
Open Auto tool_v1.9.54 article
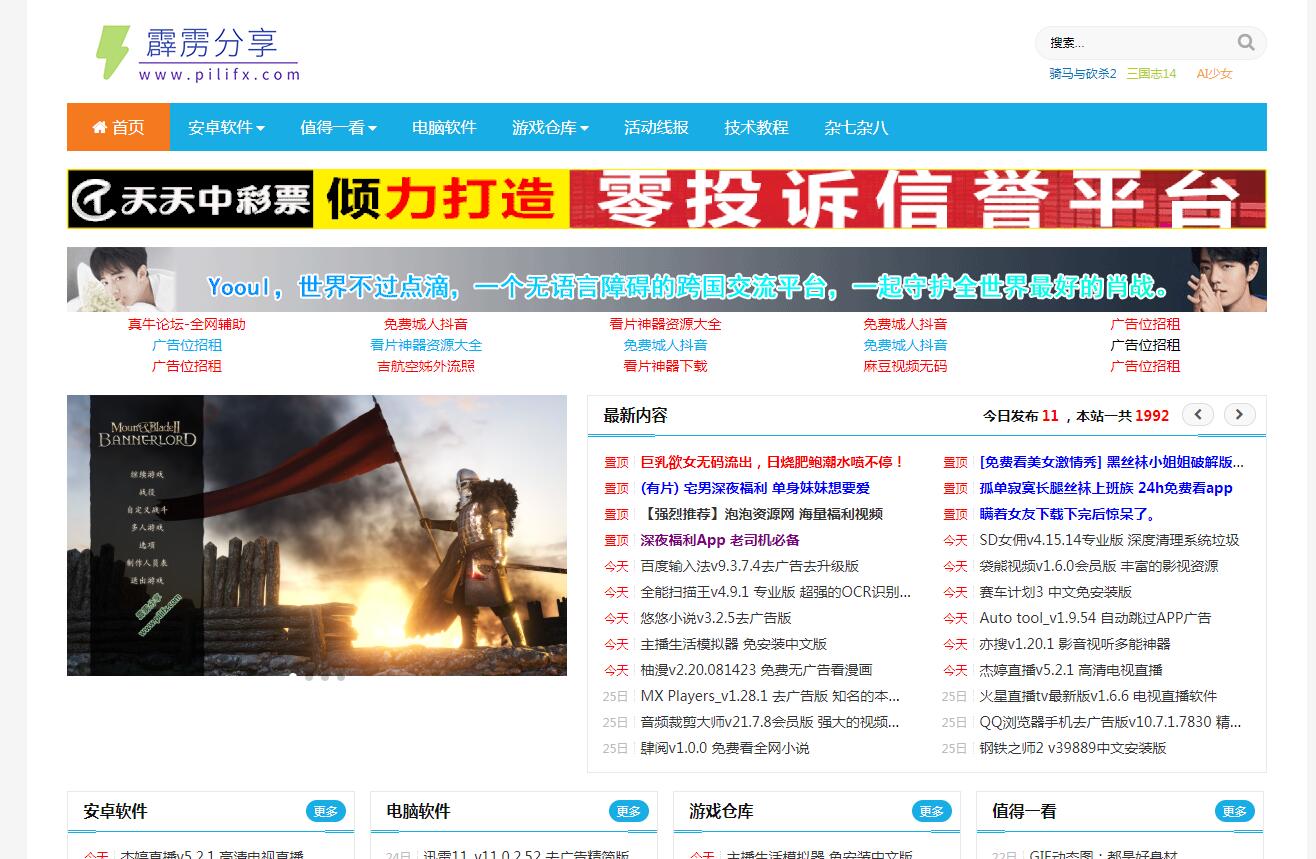1095,618
